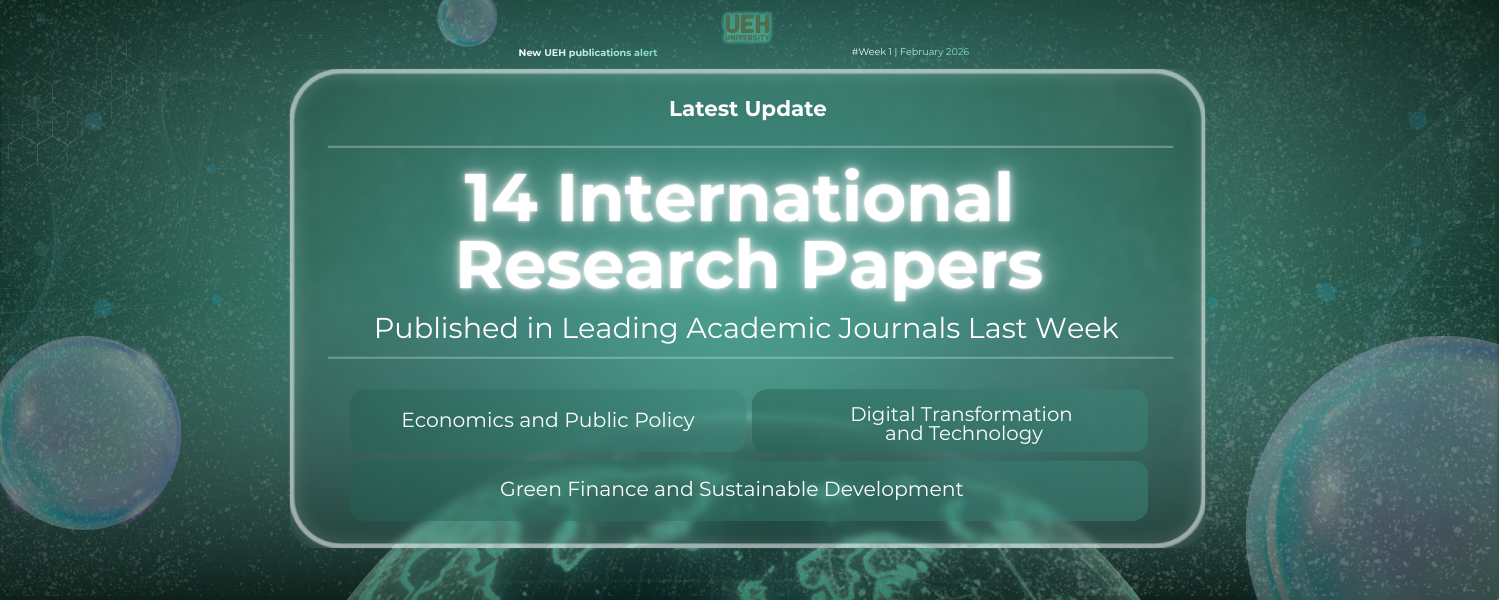Click the Latest Update heading
Screen dimensions: 1499x600
pos(747,109)
